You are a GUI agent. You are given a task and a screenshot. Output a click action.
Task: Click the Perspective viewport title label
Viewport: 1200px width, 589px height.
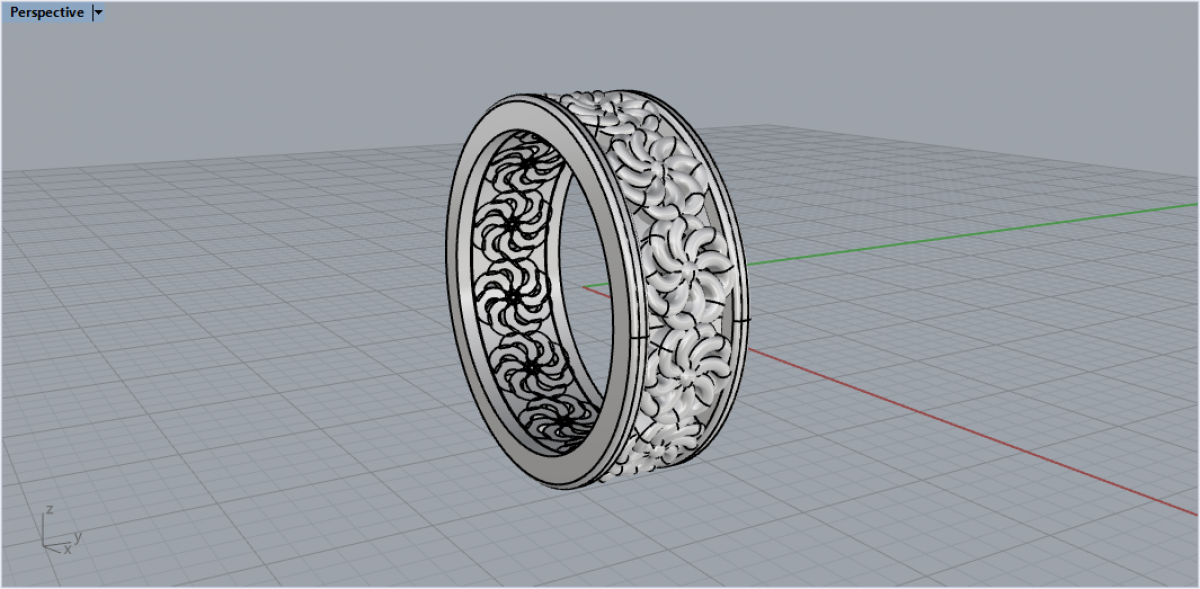tap(47, 13)
